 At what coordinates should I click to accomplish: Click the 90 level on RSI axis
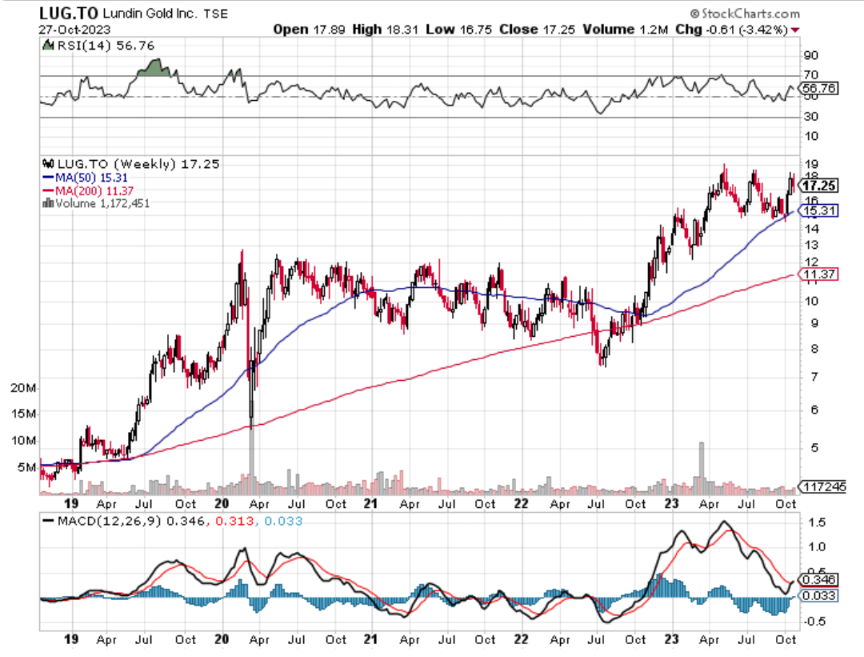[x=811, y=55]
